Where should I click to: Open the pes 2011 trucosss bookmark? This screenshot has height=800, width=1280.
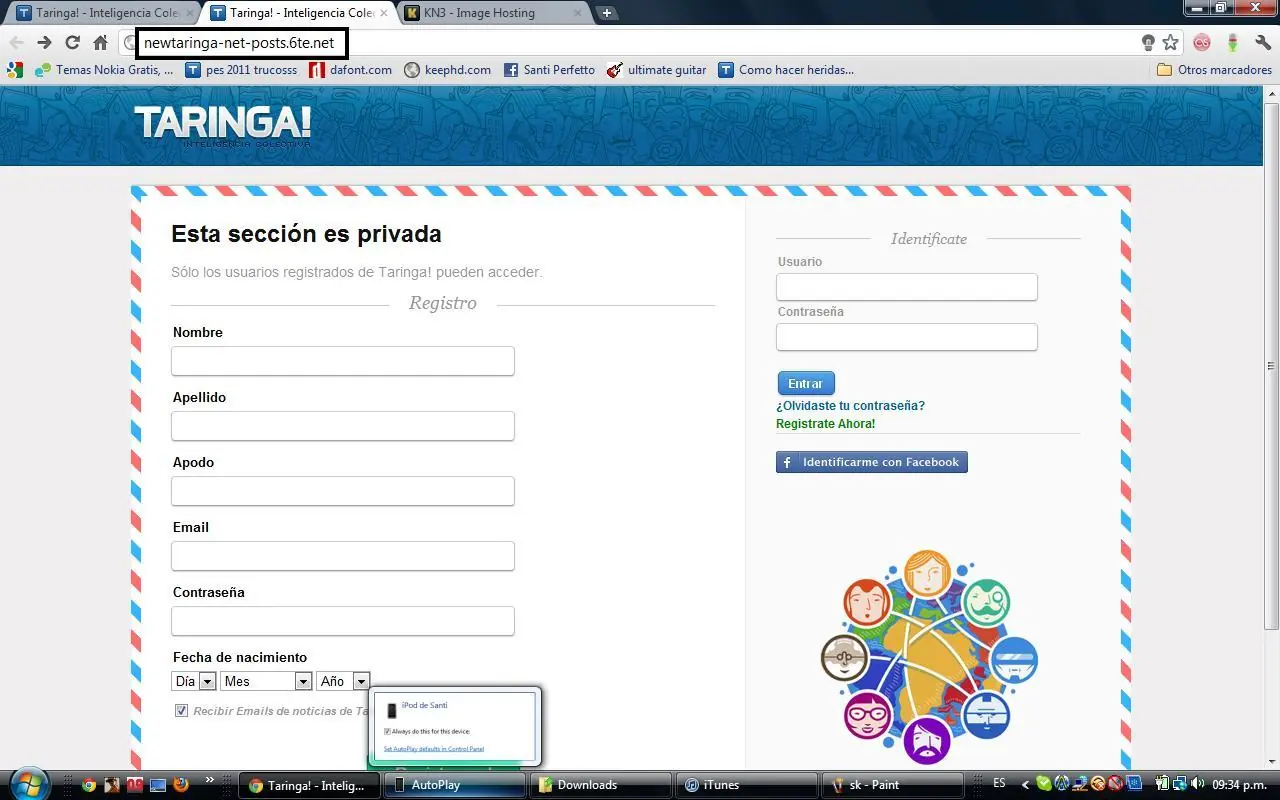coord(241,70)
